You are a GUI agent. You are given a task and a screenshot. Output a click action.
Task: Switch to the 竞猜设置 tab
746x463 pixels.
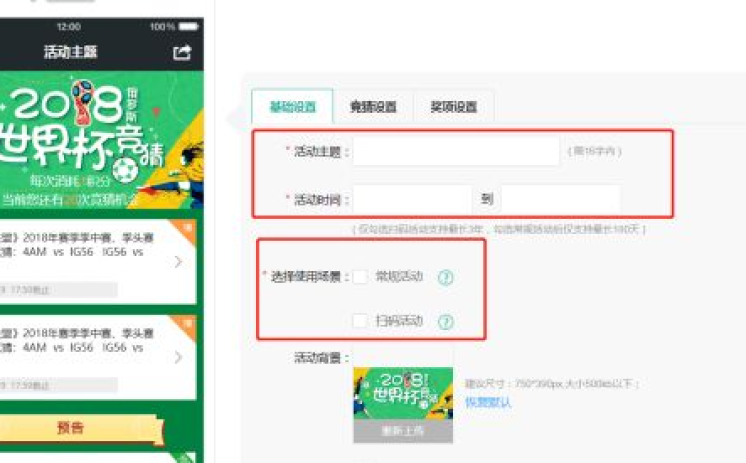point(373,107)
